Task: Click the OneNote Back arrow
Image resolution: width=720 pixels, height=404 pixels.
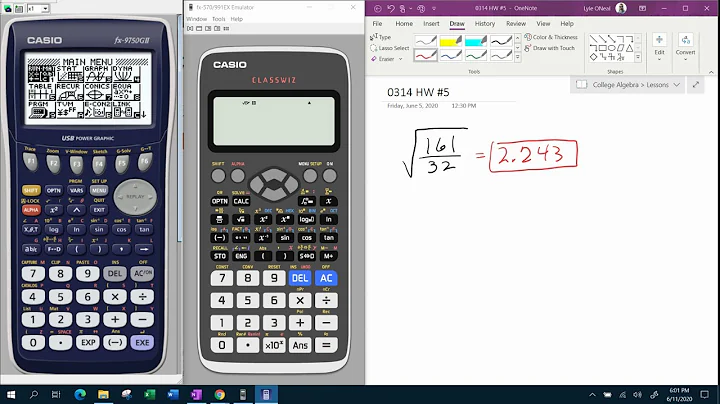Action: pyautogui.click(x=377, y=8)
